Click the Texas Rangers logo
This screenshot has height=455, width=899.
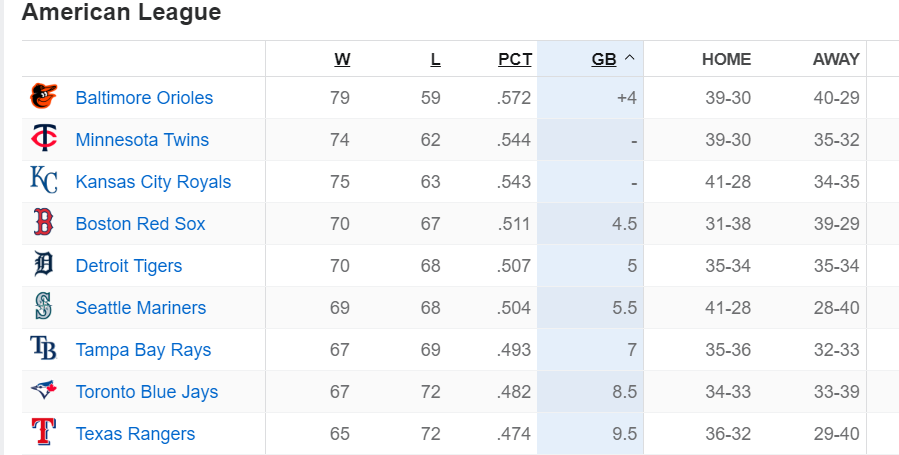44,433
